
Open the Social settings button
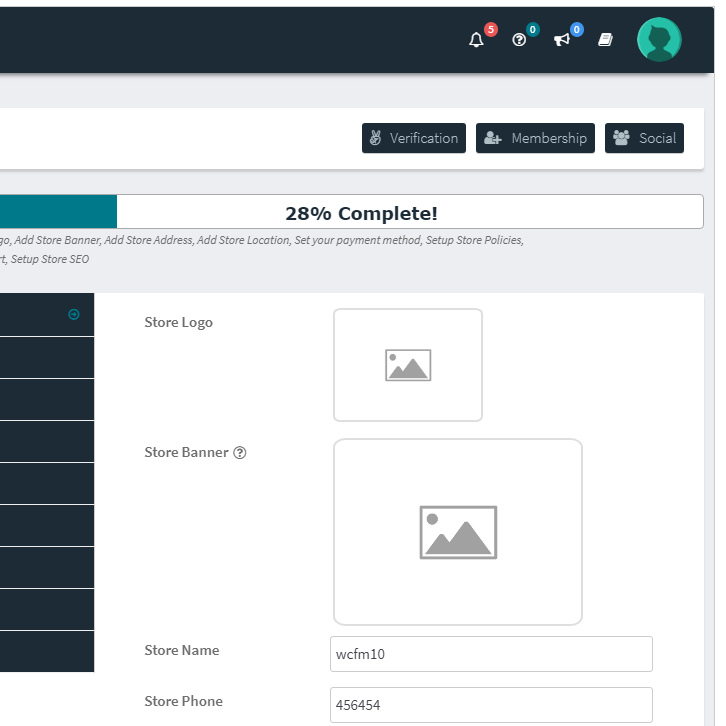[x=644, y=138]
